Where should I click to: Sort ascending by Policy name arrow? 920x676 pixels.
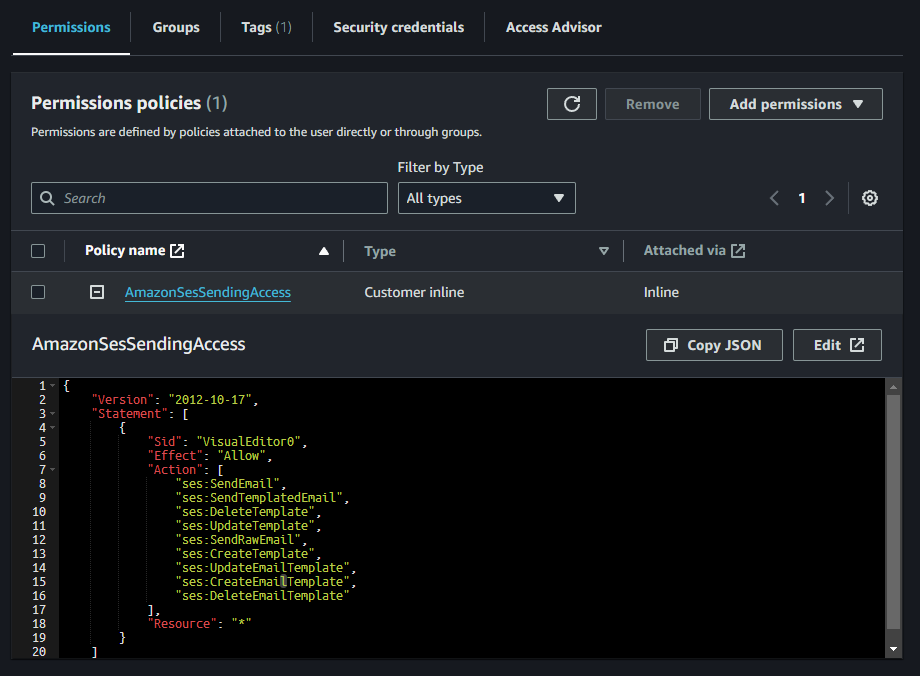click(323, 251)
